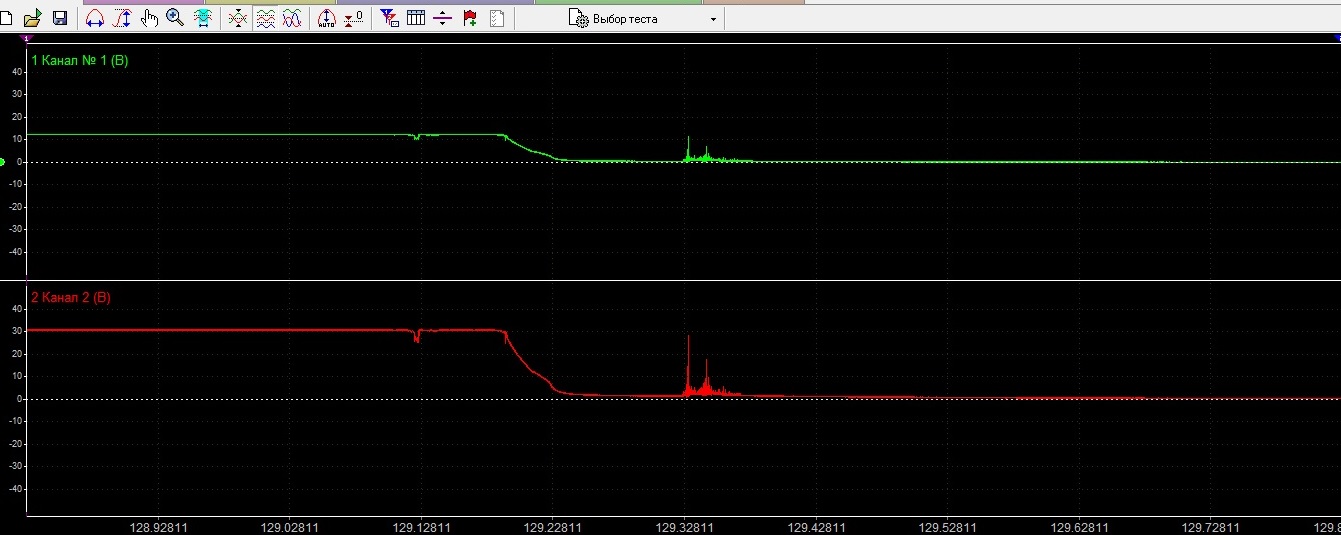
Task: Open the filter funnel settings icon
Action: pyautogui.click(x=390, y=18)
